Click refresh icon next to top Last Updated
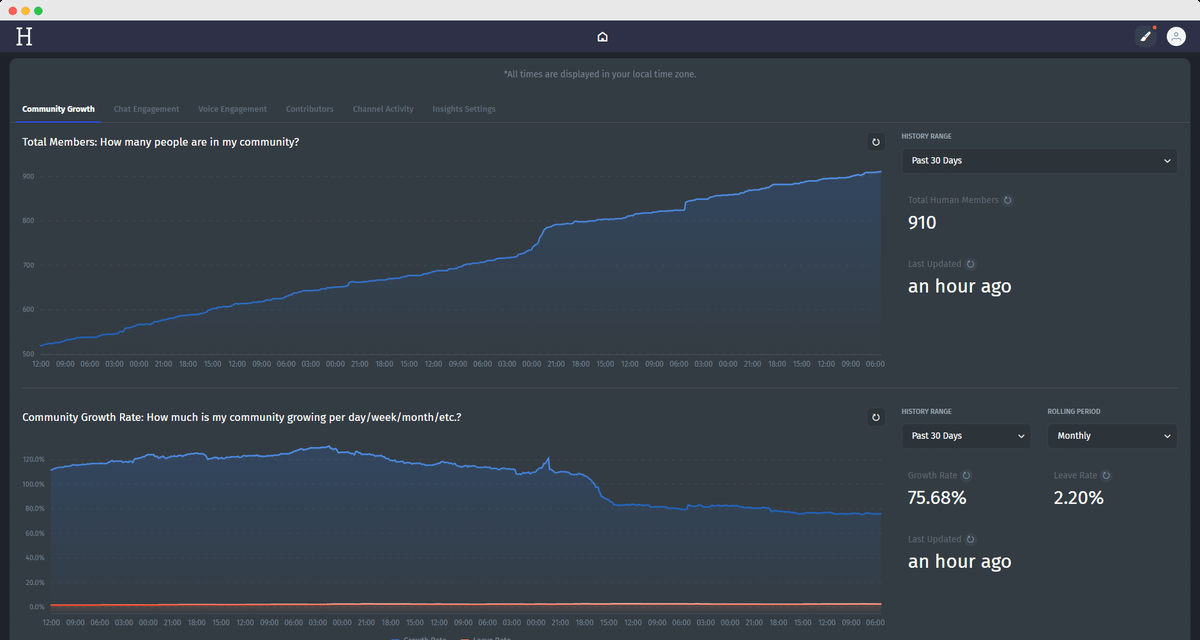Viewport: 1200px width, 640px height. pyautogui.click(x=970, y=264)
